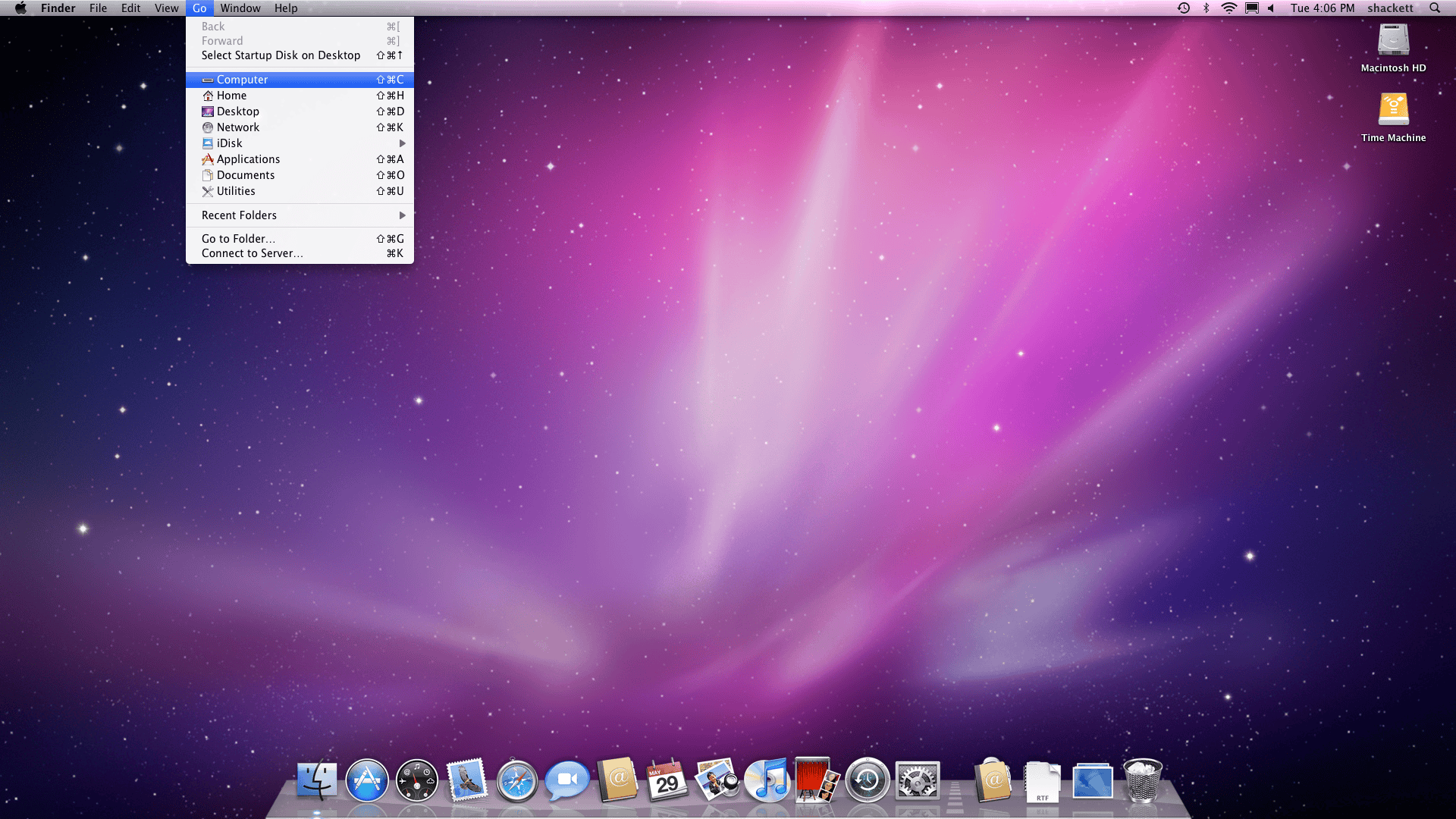The width and height of the screenshot is (1456, 819).
Task: Open the Window menu
Action: [x=240, y=8]
